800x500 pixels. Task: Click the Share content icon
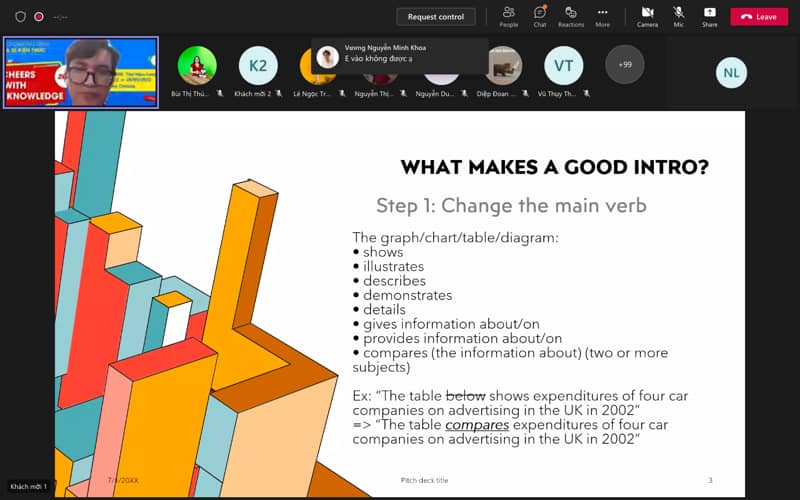tap(709, 15)
